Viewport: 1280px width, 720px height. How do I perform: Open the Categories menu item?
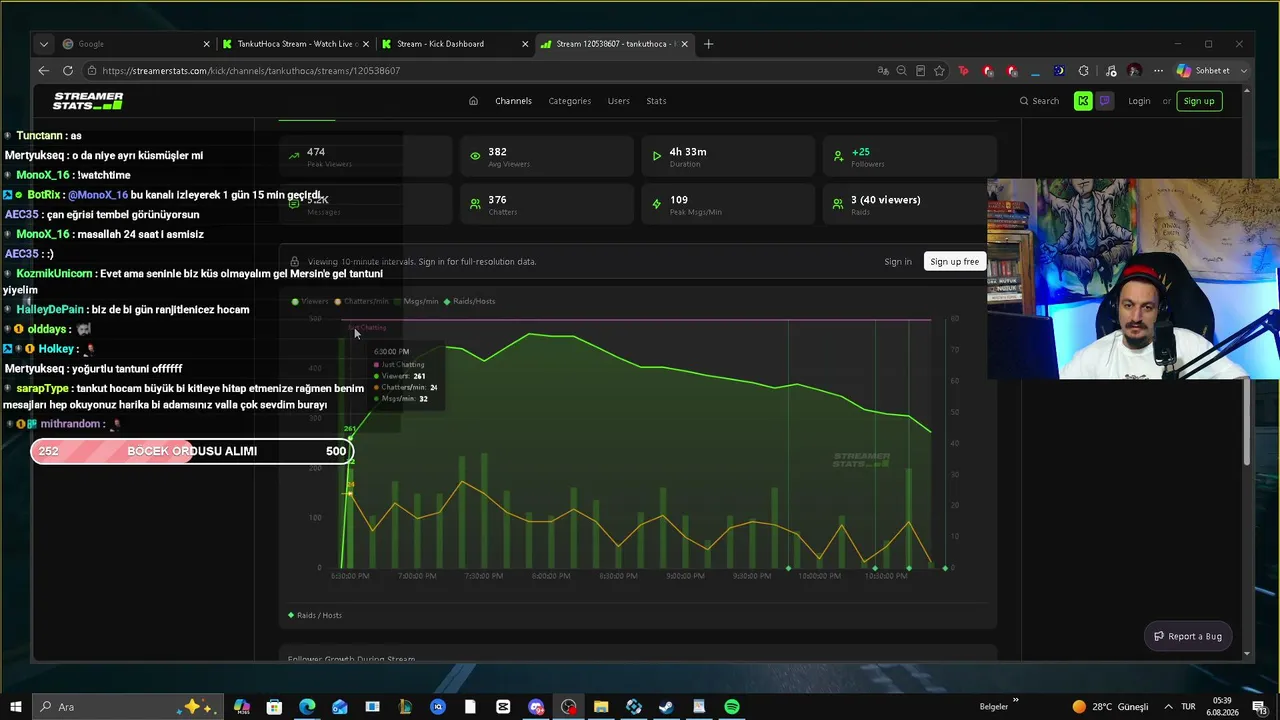[x=569, y=101]
